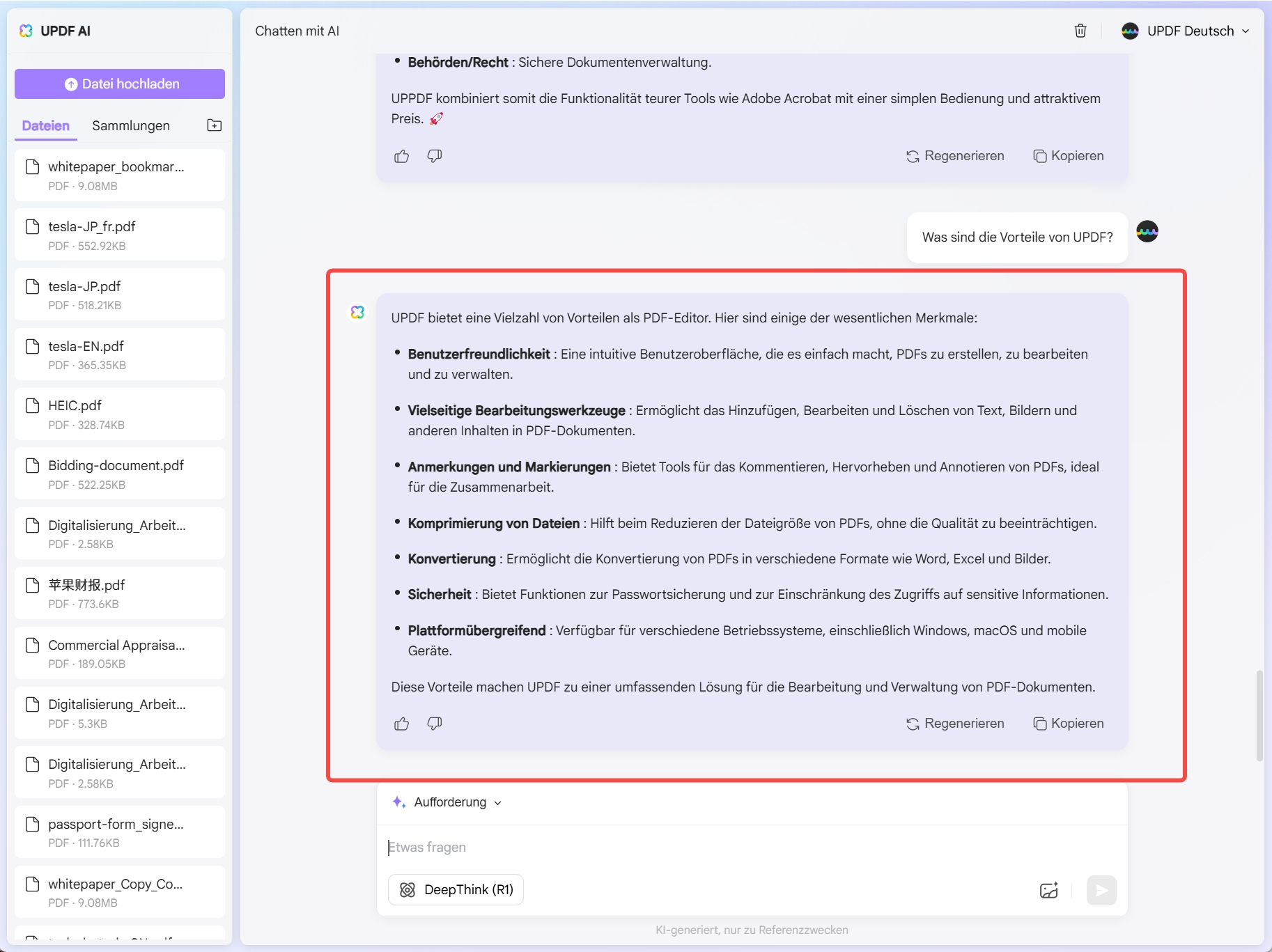Open tesla-EN.pdf file
The image size is (1272, 952).
click(x=120, y=354)
